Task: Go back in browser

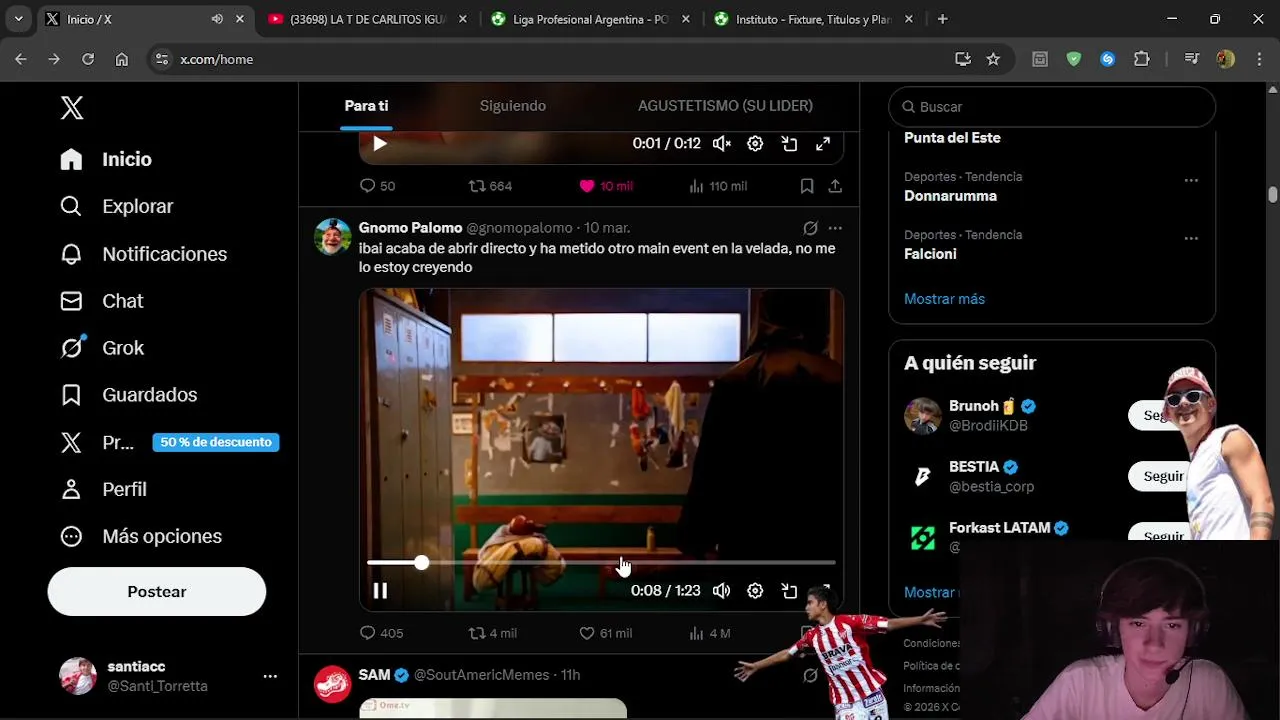Action: click(x=21, y=59)
